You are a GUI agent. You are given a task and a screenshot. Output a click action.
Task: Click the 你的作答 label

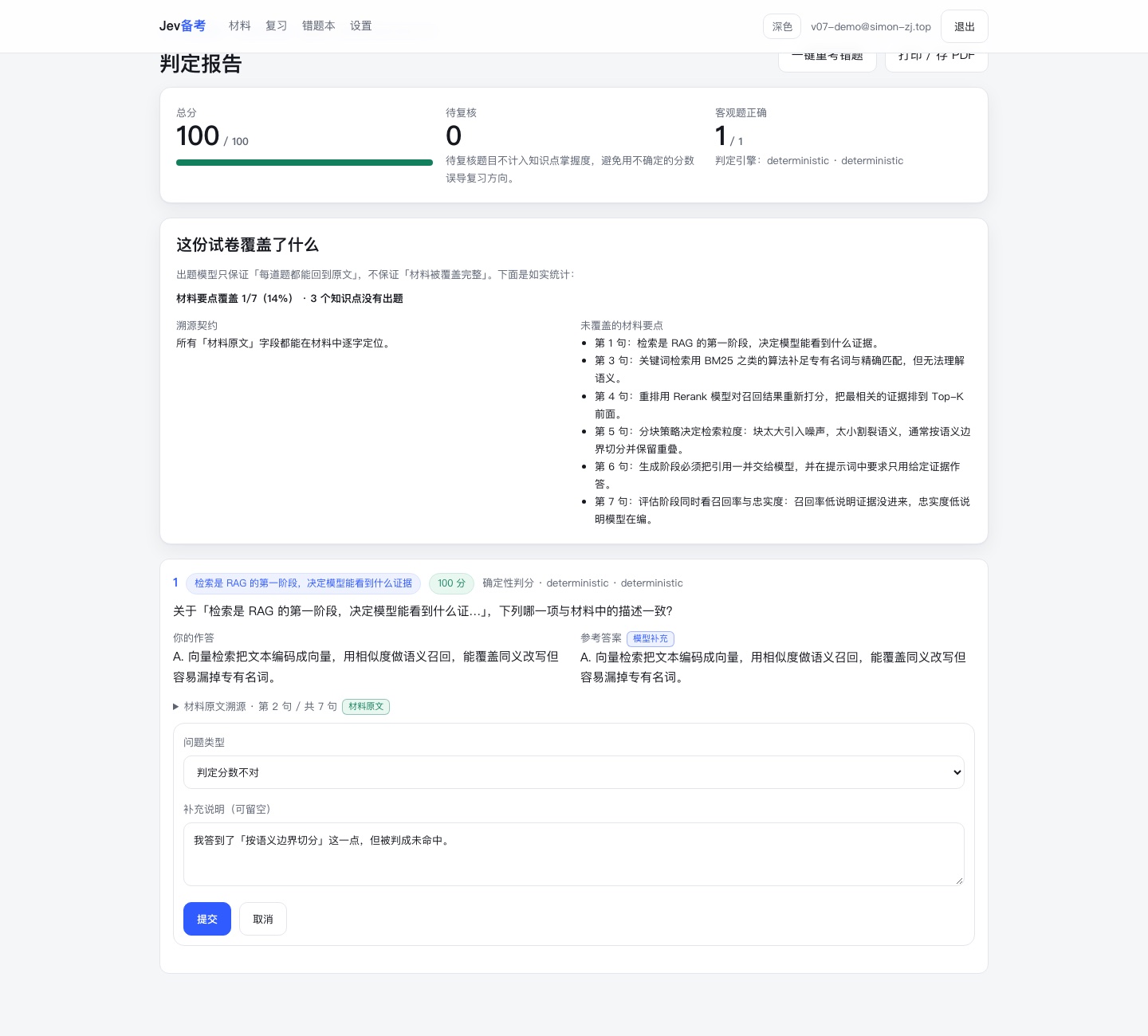coord(194,638)
